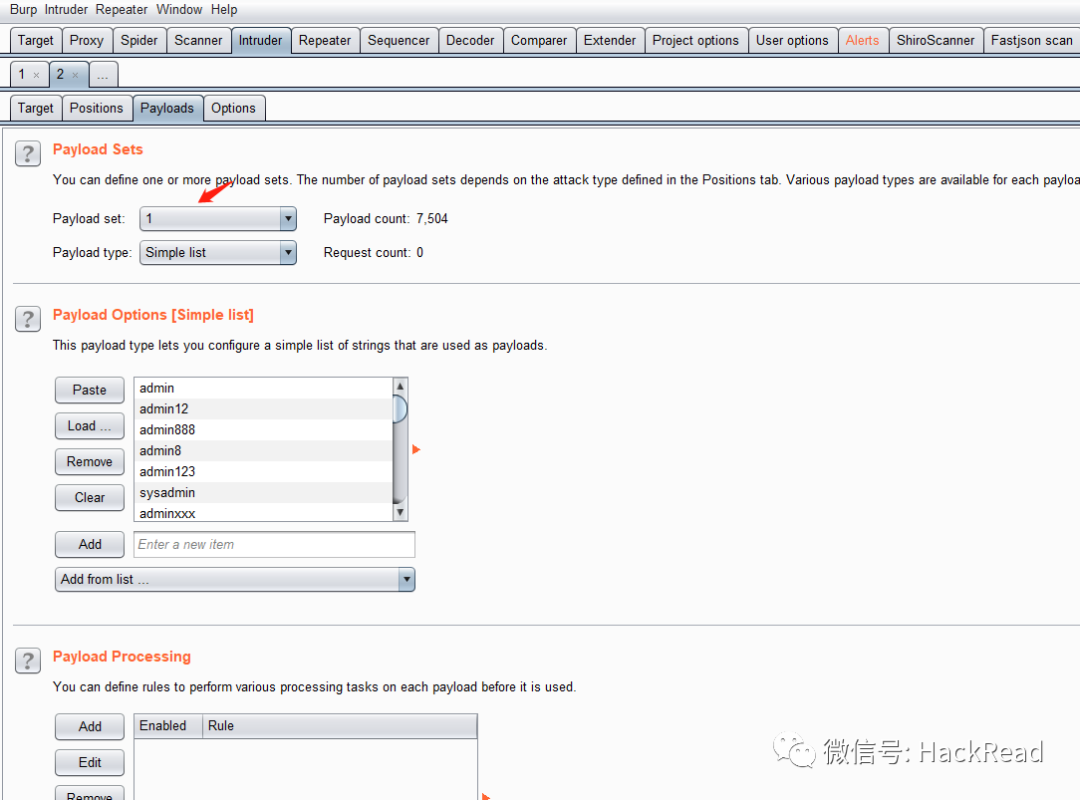Image resolution: width=1080 pixels, height=800 pixels.
Task: Expand Add from list dropdown
Action: [235, 580]
